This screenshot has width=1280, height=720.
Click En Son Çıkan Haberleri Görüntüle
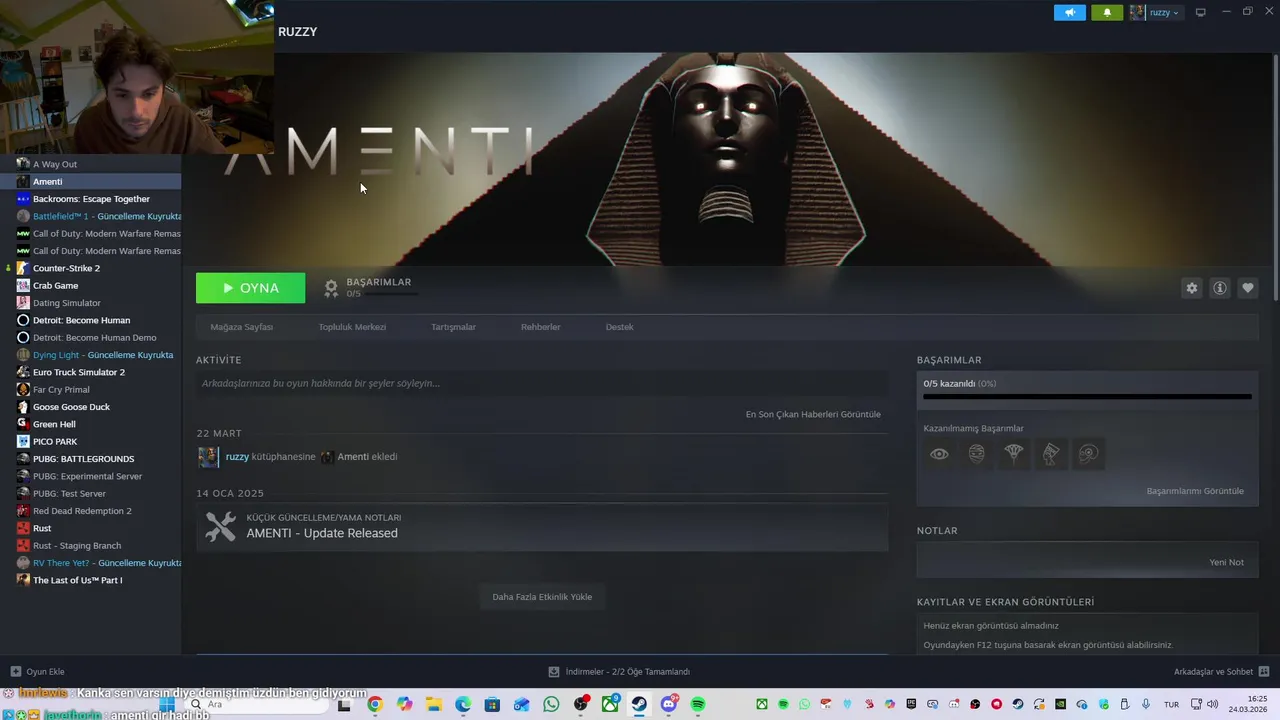click(813, 414)
